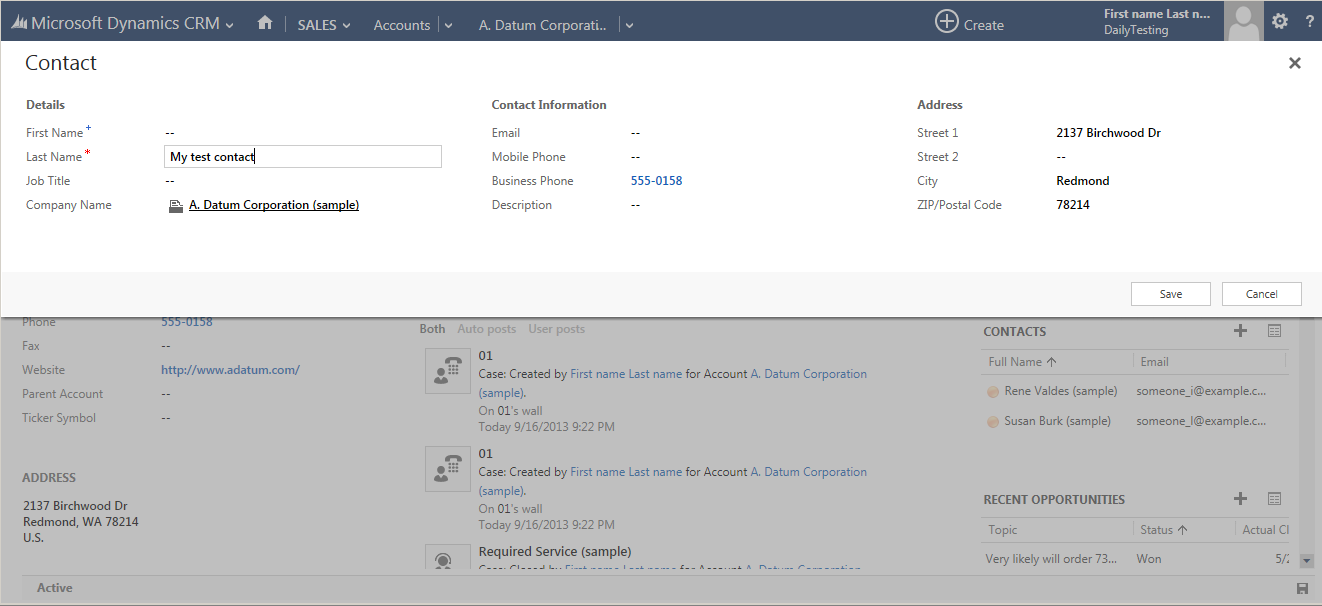Click the user profile avatar
The width and height of the screenshot is (1322, 606).
1243,21
